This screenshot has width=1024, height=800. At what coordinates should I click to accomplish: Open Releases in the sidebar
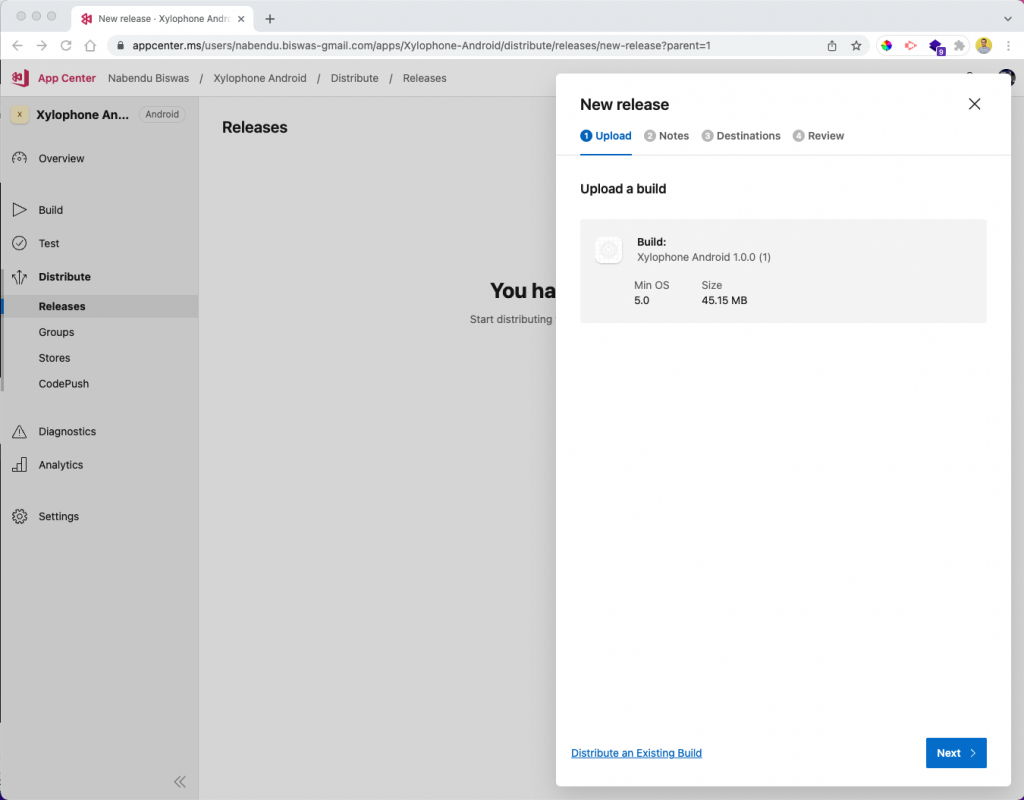coord(99,306)
